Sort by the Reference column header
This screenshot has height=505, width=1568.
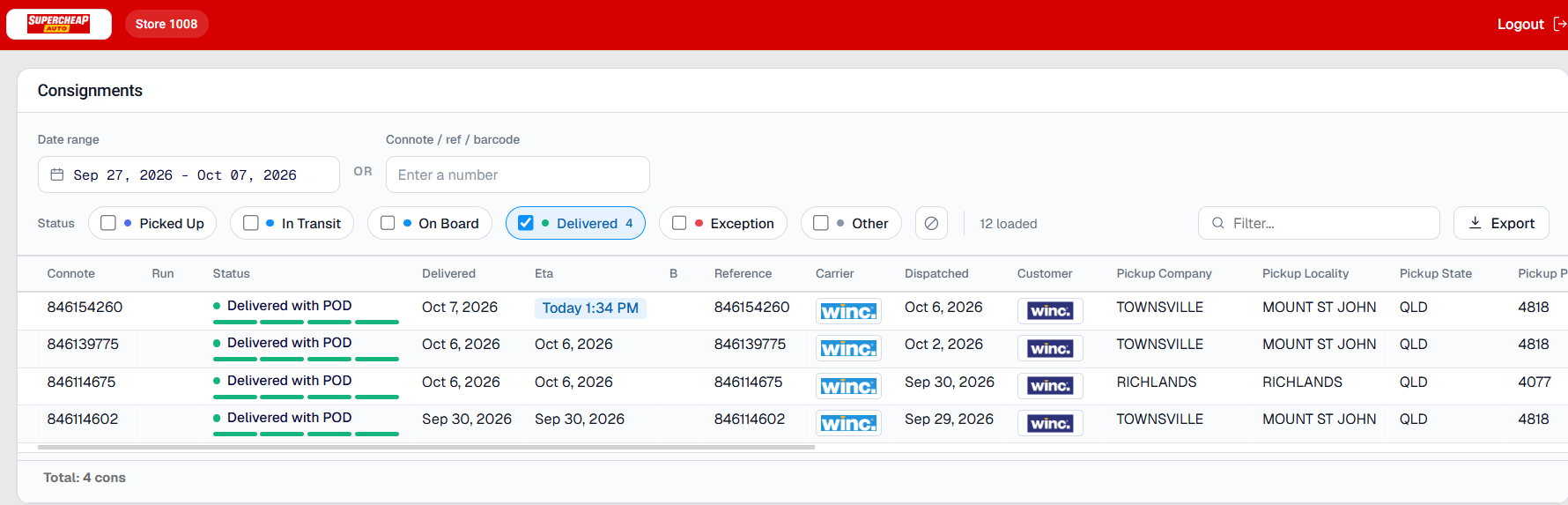coord(743,273)
